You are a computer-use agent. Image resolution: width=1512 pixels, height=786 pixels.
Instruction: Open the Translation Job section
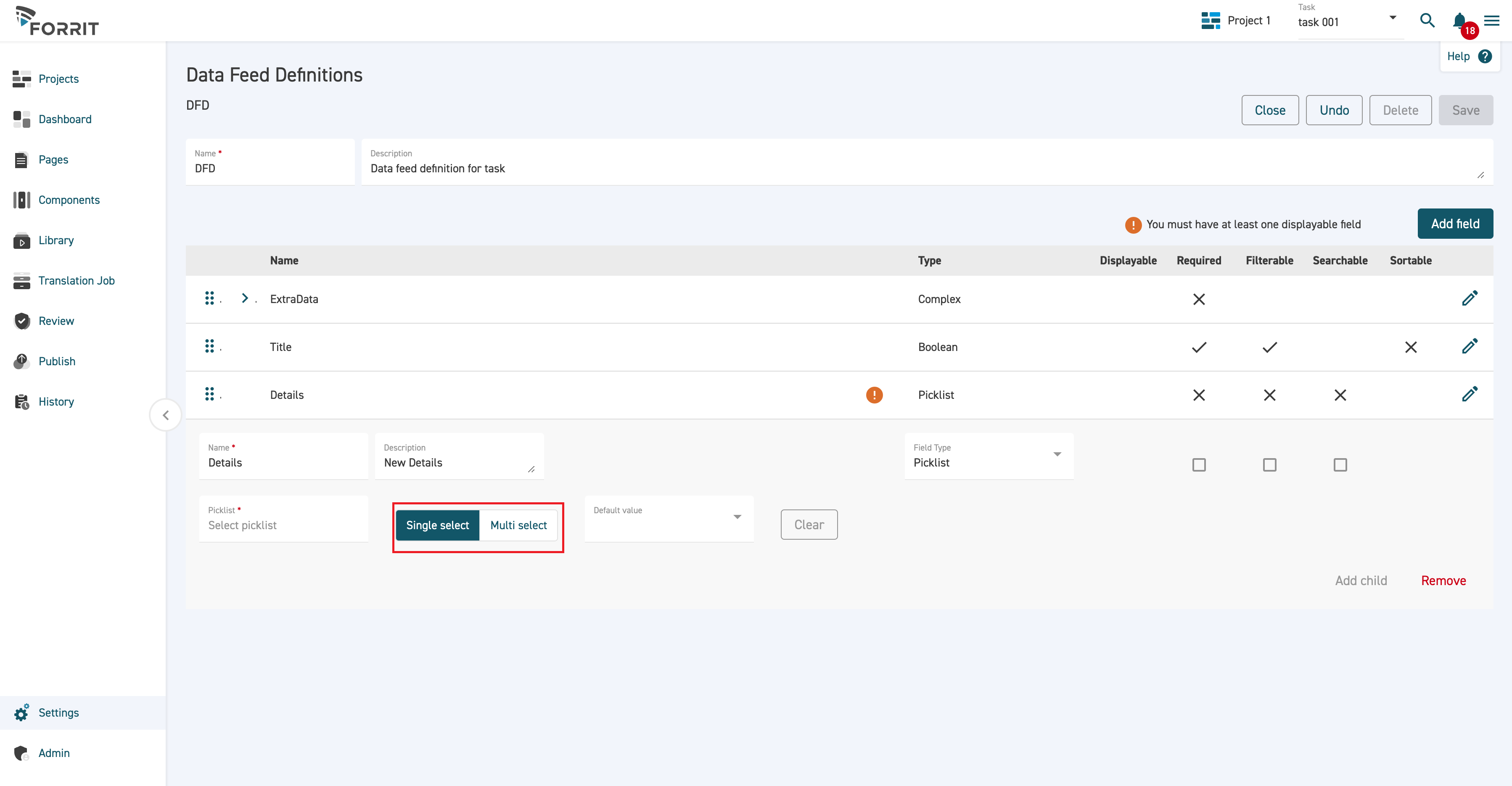(x=76, y=280)
